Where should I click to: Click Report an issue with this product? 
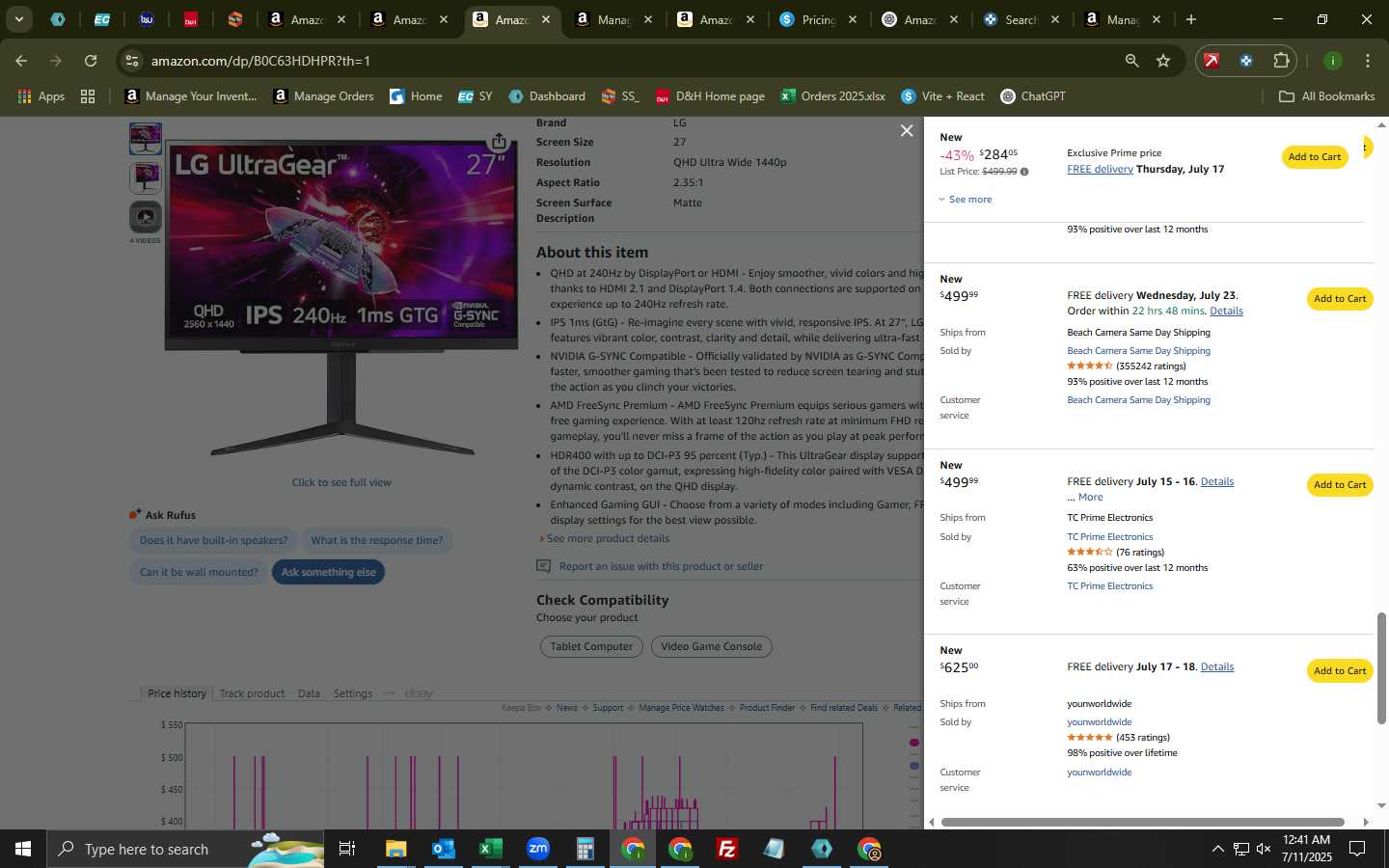tap(661, 567)
